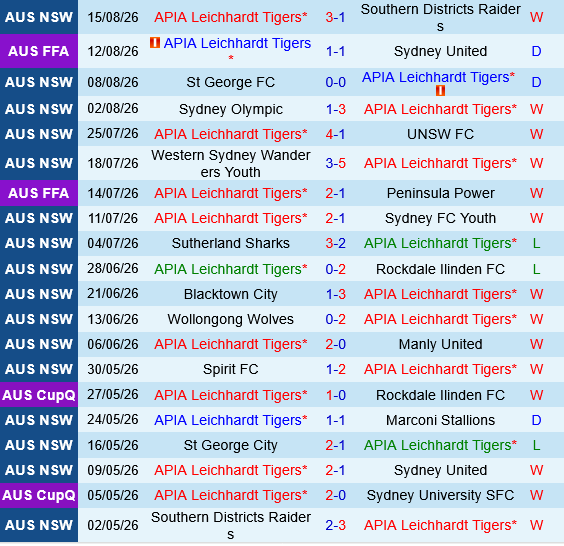Click the date 06/06/26
The width and height of the screenshot is (564, 546).
113,345
